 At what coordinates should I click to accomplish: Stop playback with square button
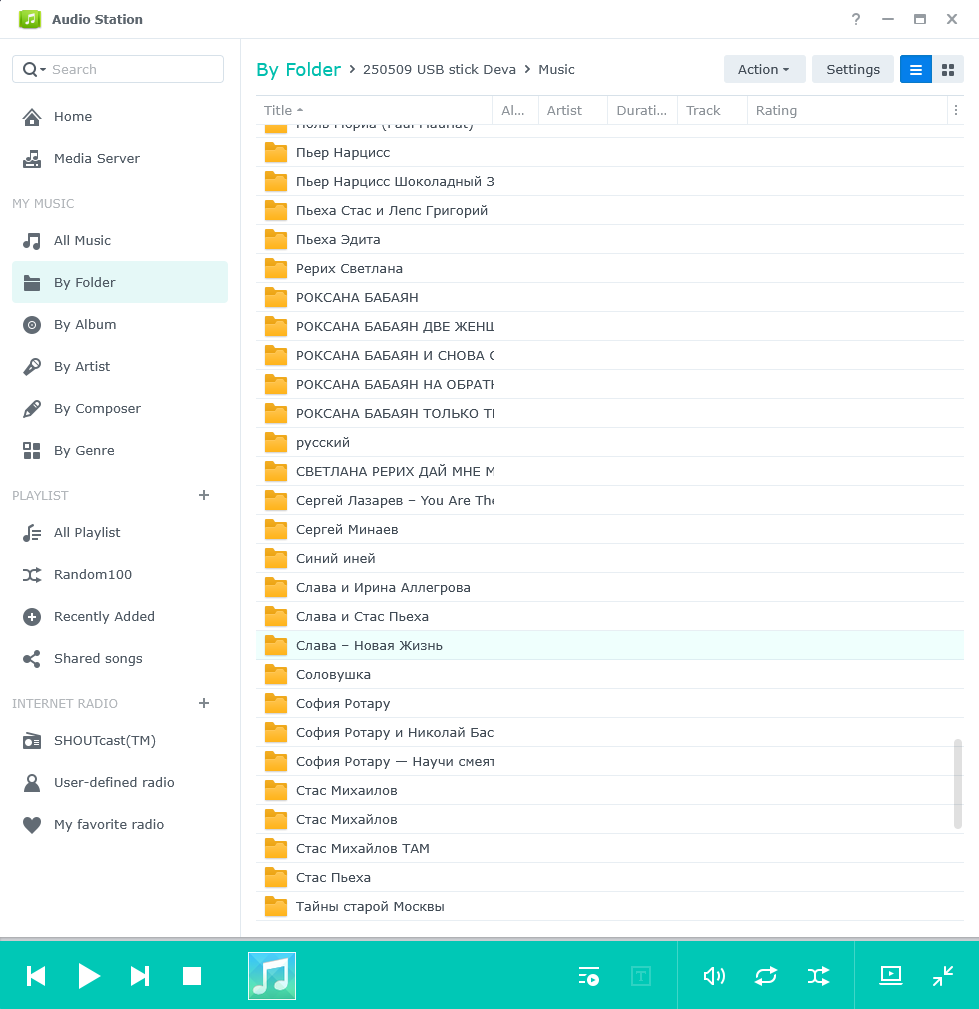click(x=192, y=976)
